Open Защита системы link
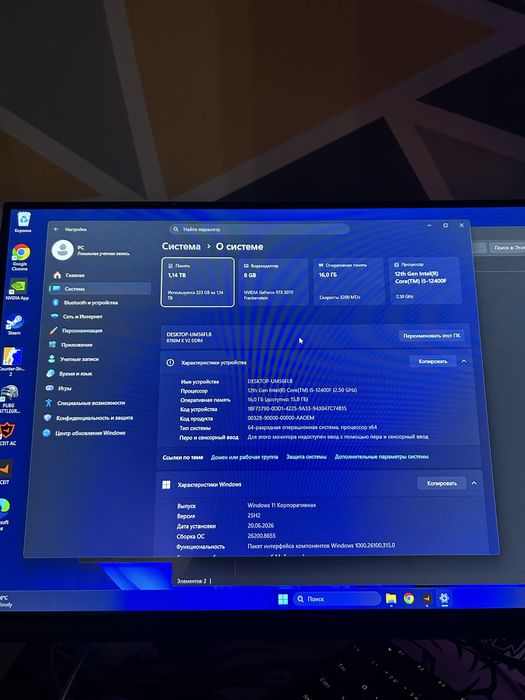This screenshot has height=700, width=525. (x=306, y=457)
